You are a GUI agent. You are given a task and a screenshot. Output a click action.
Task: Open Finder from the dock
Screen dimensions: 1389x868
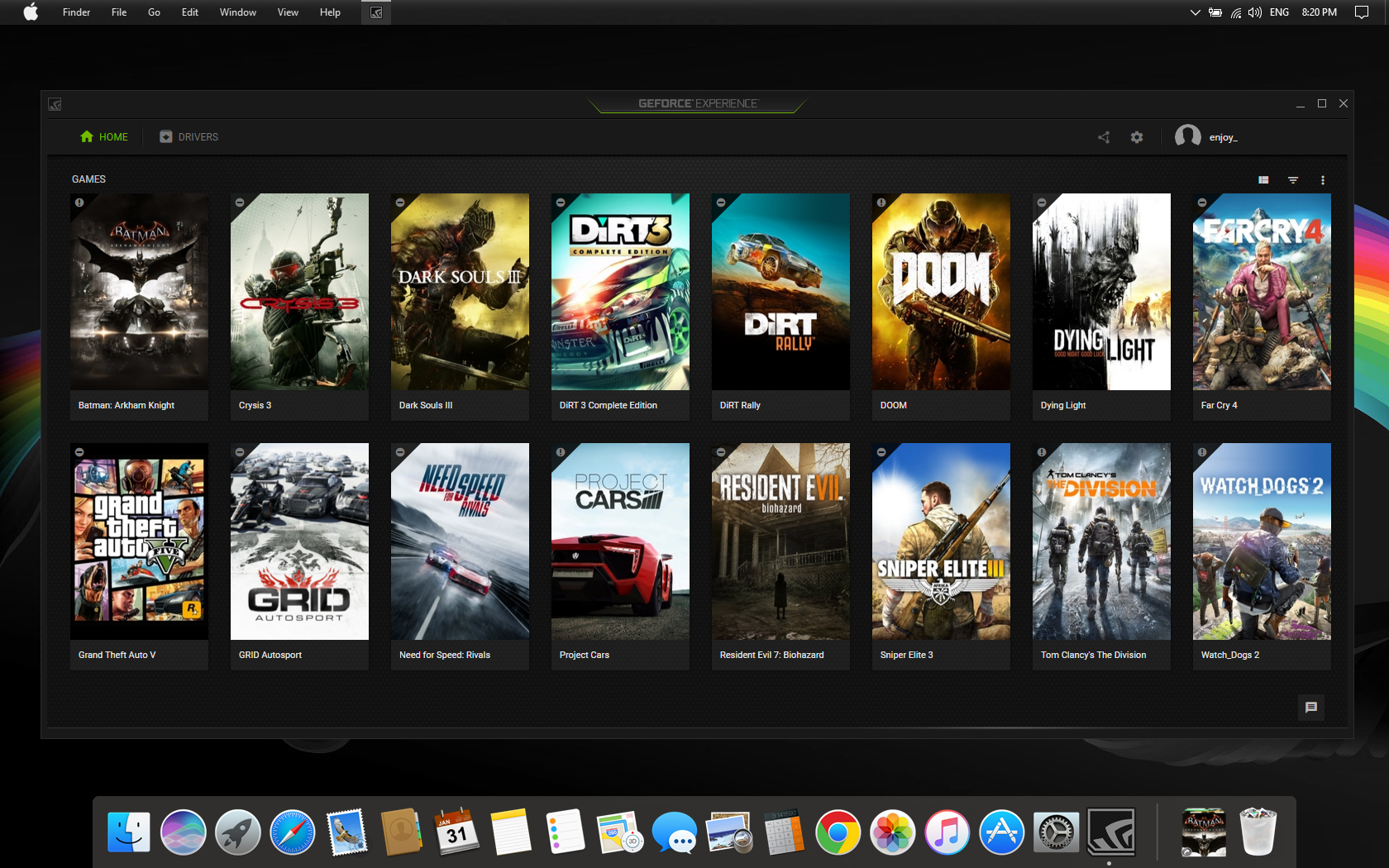(x=129, y=832)
